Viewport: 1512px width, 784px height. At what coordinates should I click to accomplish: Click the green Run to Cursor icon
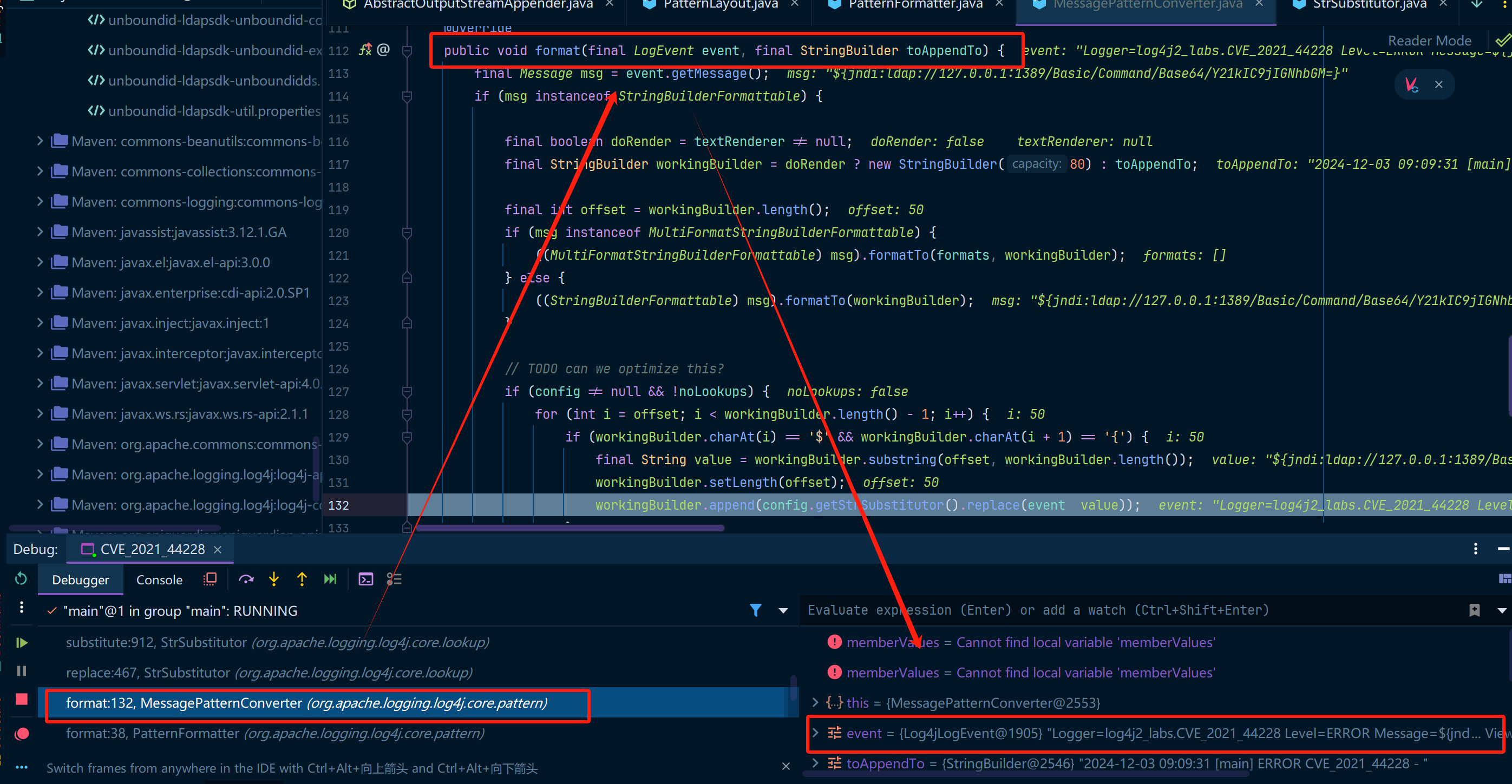click(x=330, y=579)
